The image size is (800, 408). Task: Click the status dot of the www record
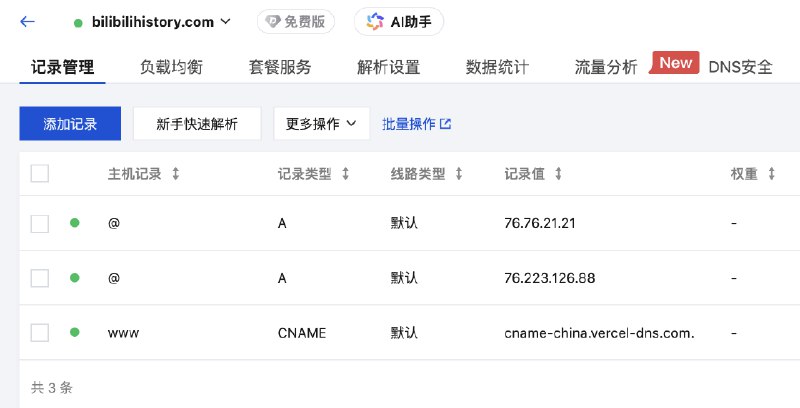(x=74, y=333)
